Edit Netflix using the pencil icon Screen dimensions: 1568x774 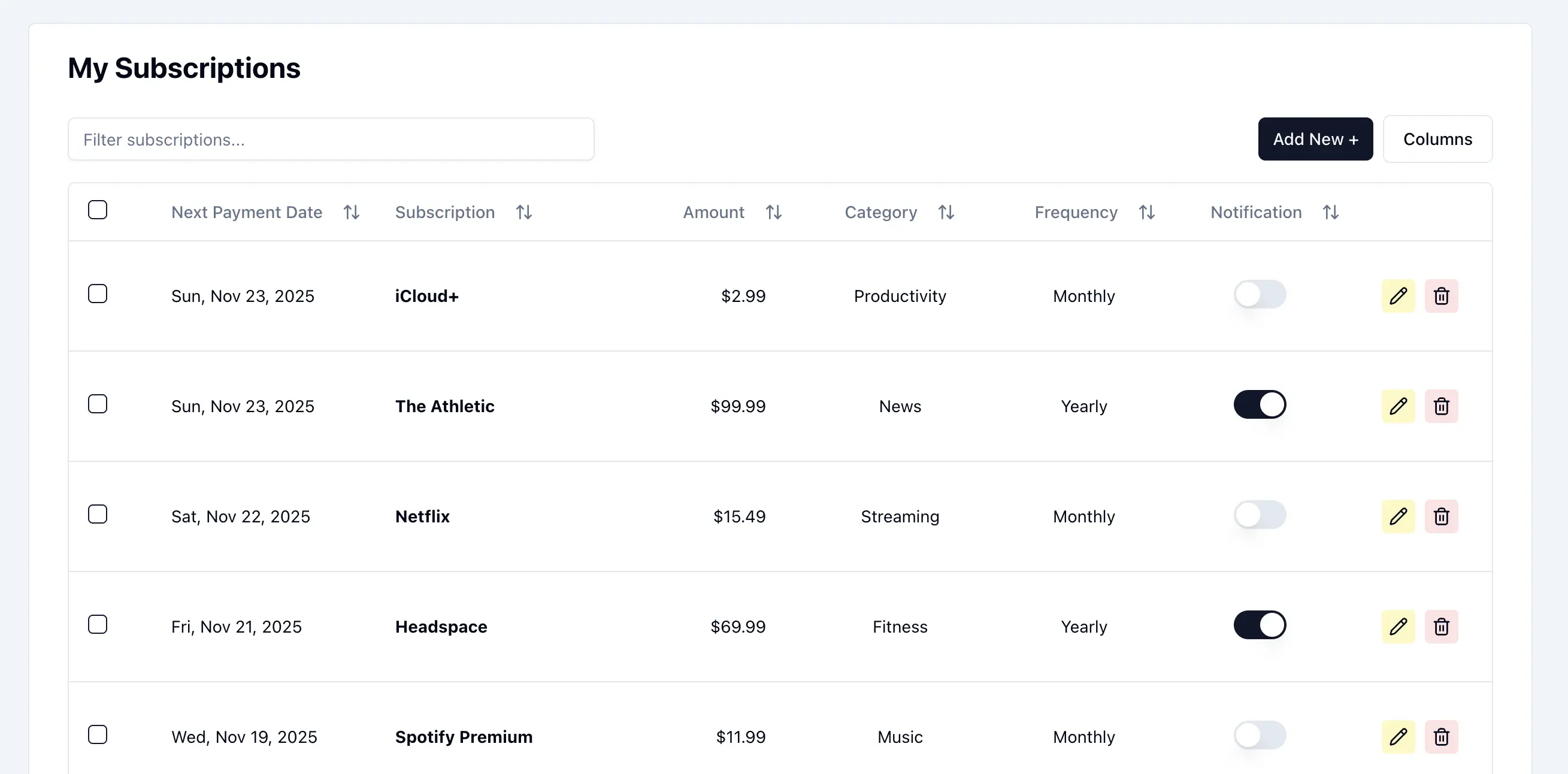click(1398, 516)
